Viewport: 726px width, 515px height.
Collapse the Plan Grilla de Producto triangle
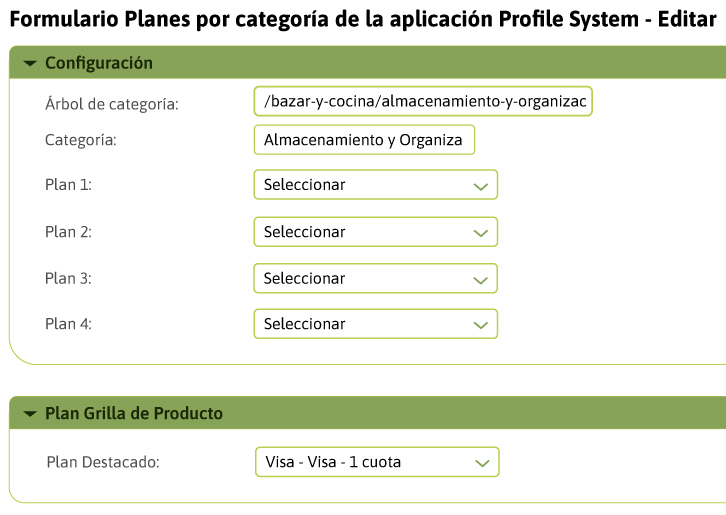[28, 414]
